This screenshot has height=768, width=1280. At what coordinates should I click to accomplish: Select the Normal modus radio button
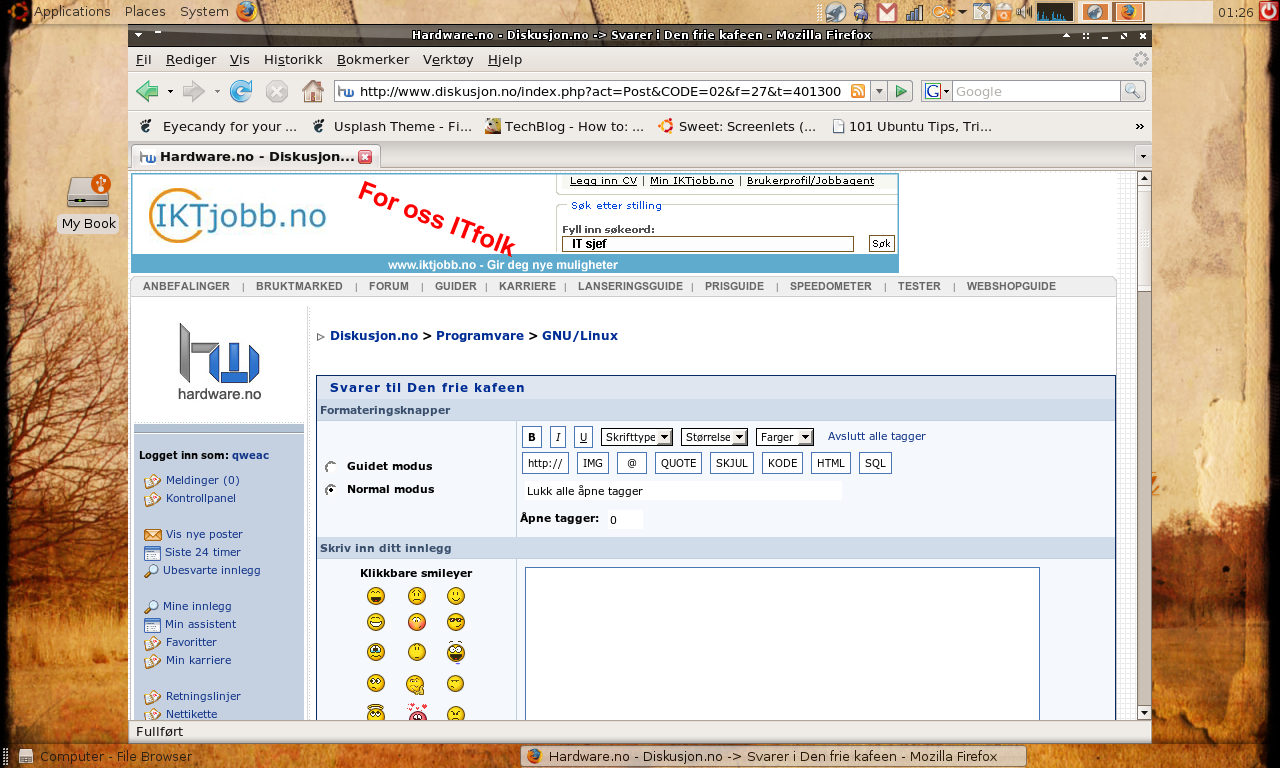tap(330, 490)
